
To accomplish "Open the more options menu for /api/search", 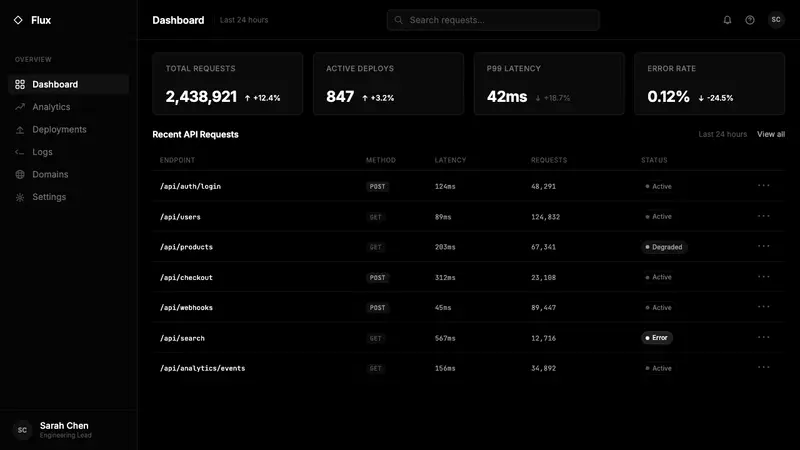I will click(x=763, y=337).
